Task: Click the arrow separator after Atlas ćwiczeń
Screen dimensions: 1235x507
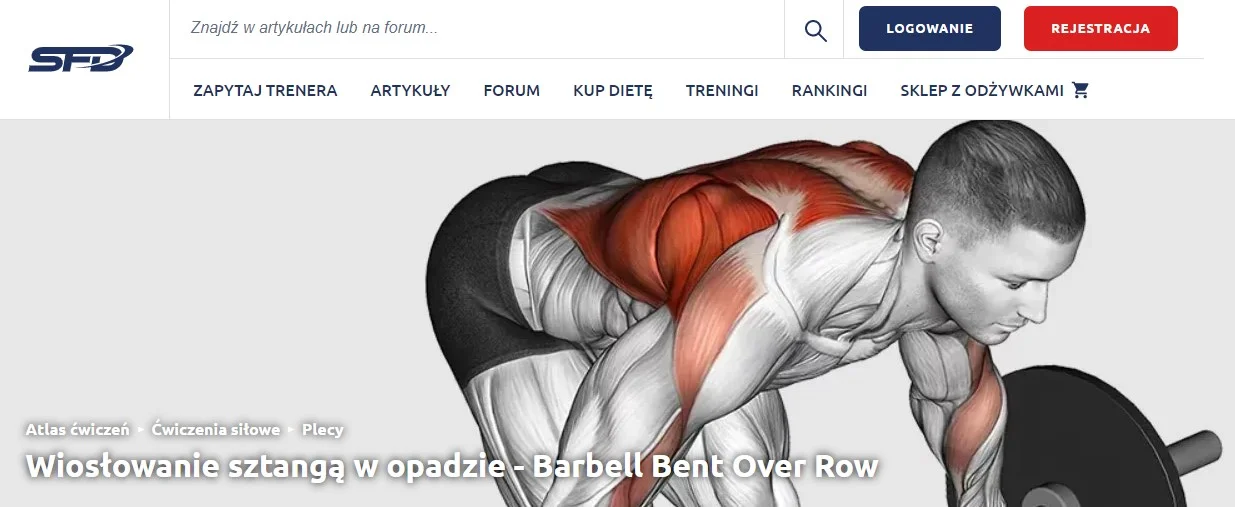Action: [141, 429]
